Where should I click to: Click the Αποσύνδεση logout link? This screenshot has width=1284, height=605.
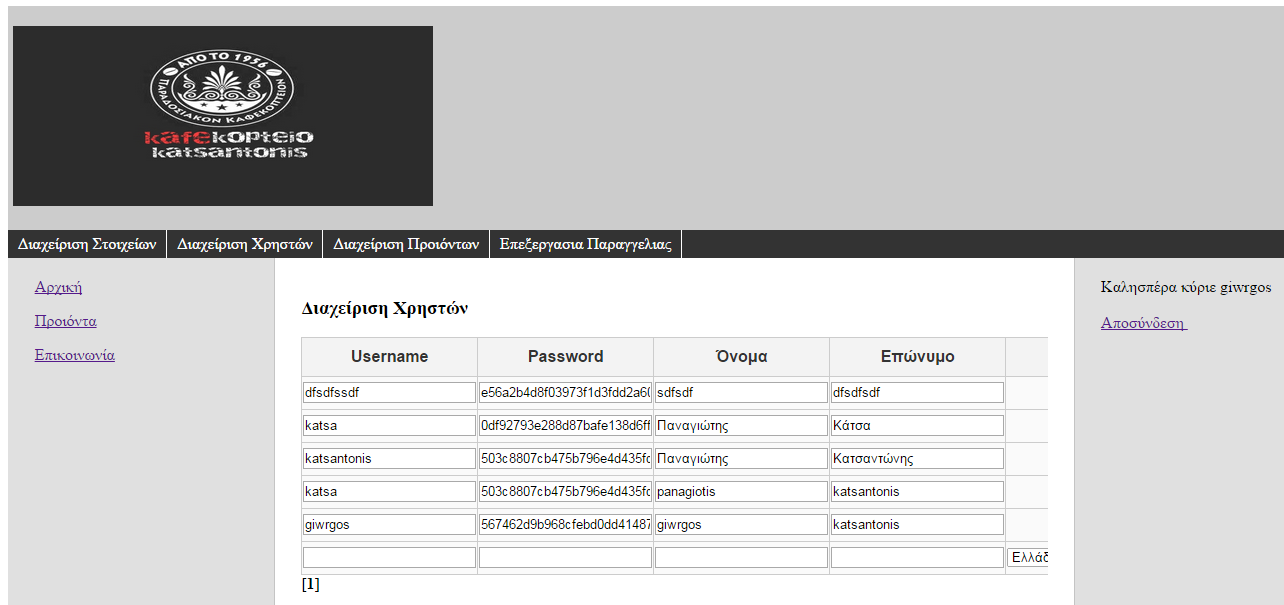click(x=1144, y=323)
